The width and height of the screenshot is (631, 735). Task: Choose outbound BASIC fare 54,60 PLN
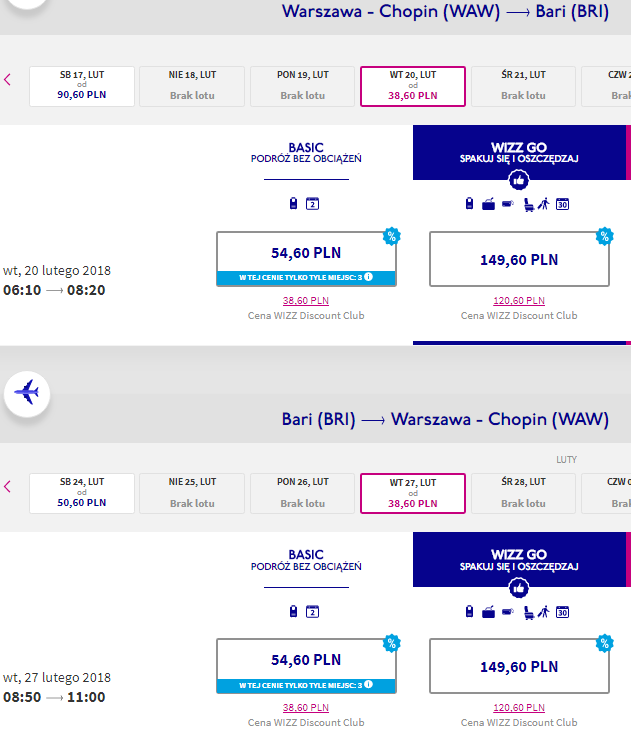[x=306, y=259]
